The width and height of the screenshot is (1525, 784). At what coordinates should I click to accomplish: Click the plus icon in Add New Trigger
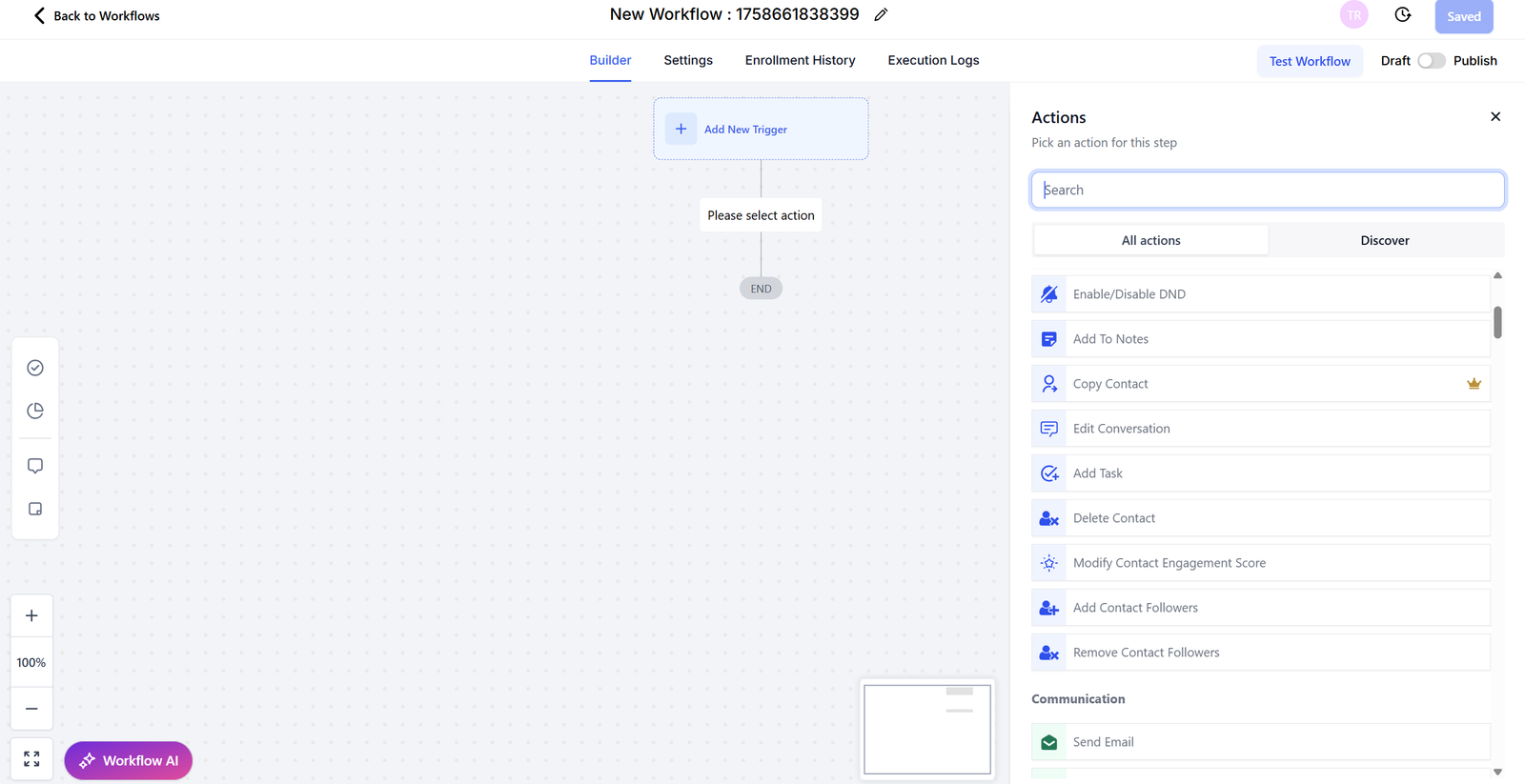(x=681, y=129)
